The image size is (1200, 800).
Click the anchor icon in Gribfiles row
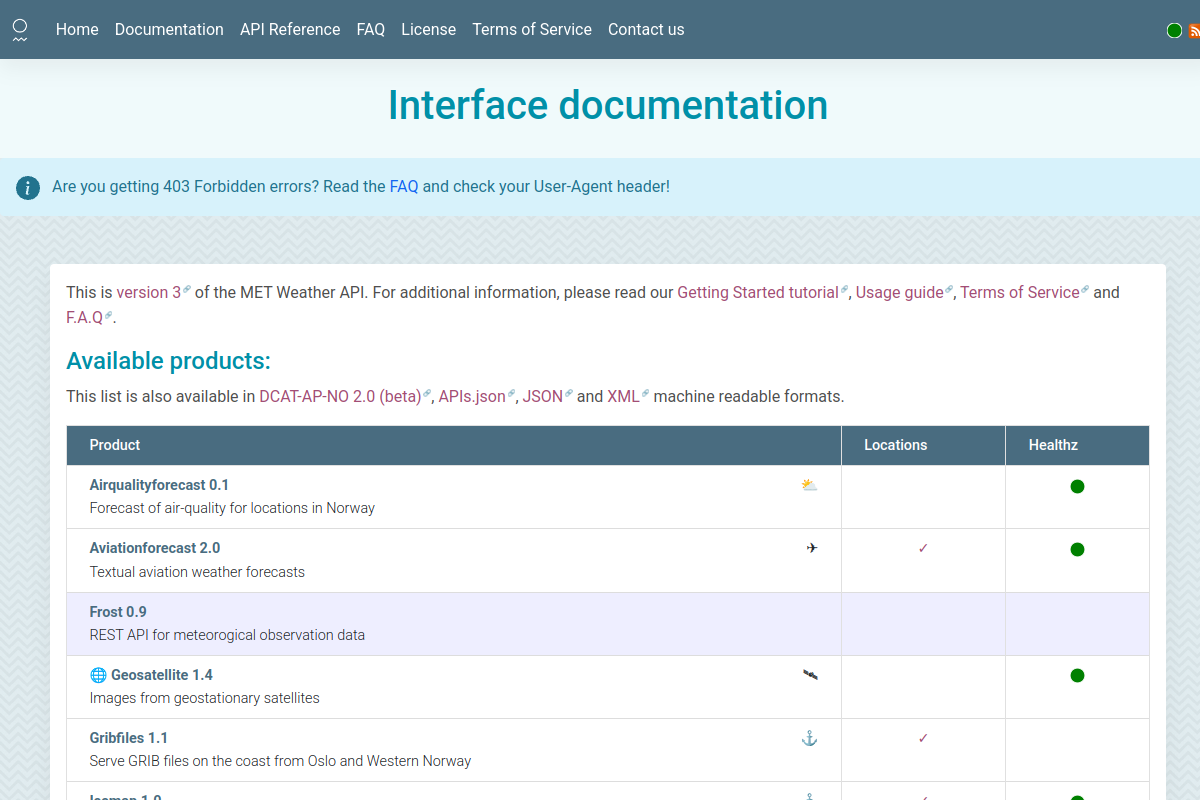click(x=810, y=738)
